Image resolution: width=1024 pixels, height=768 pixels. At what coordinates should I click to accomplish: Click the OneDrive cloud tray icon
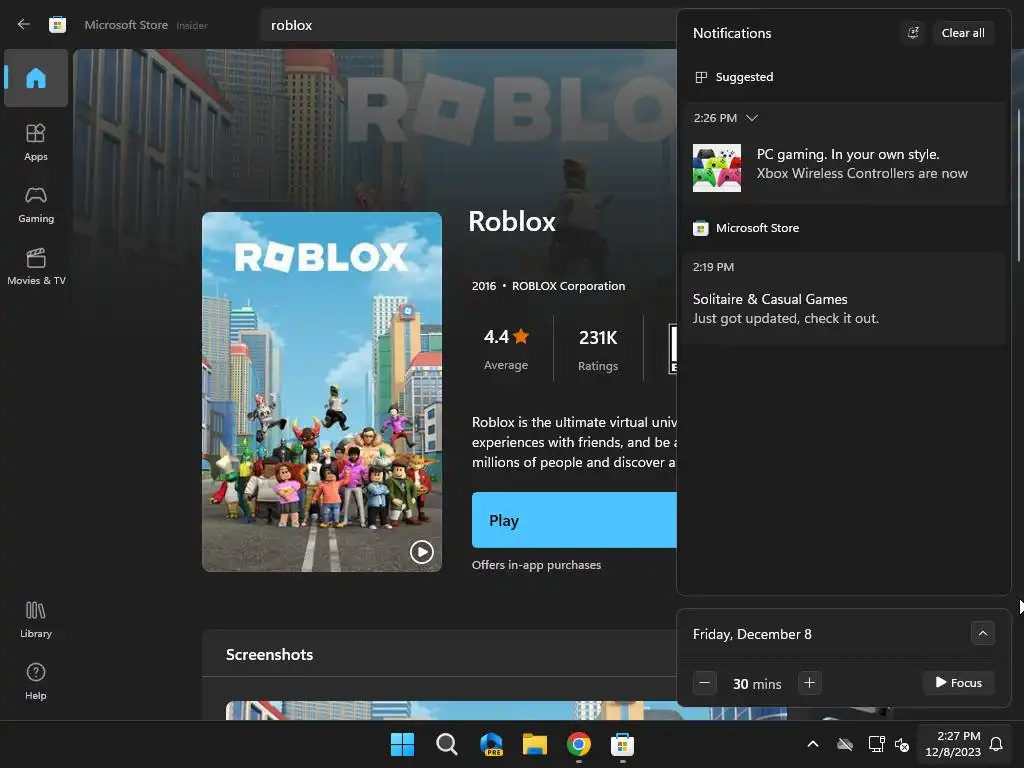click(845, 744)
